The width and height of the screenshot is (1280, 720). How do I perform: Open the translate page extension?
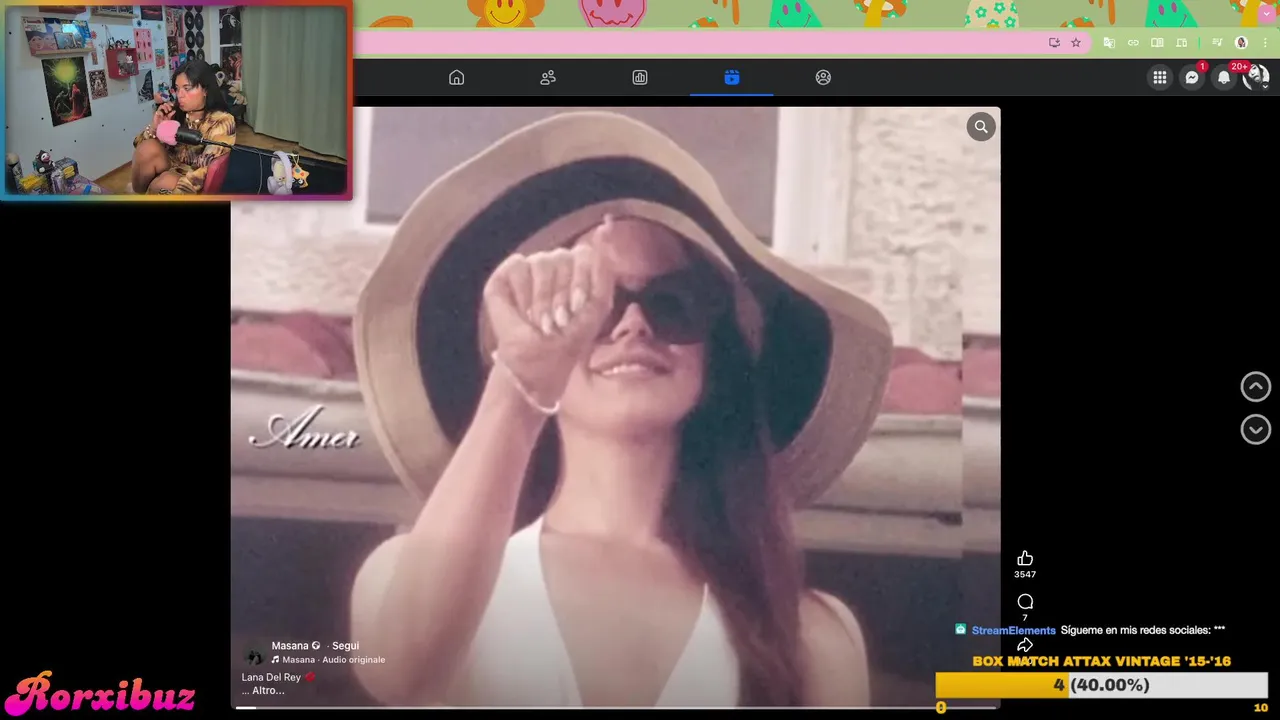[x=1109, y=42]
